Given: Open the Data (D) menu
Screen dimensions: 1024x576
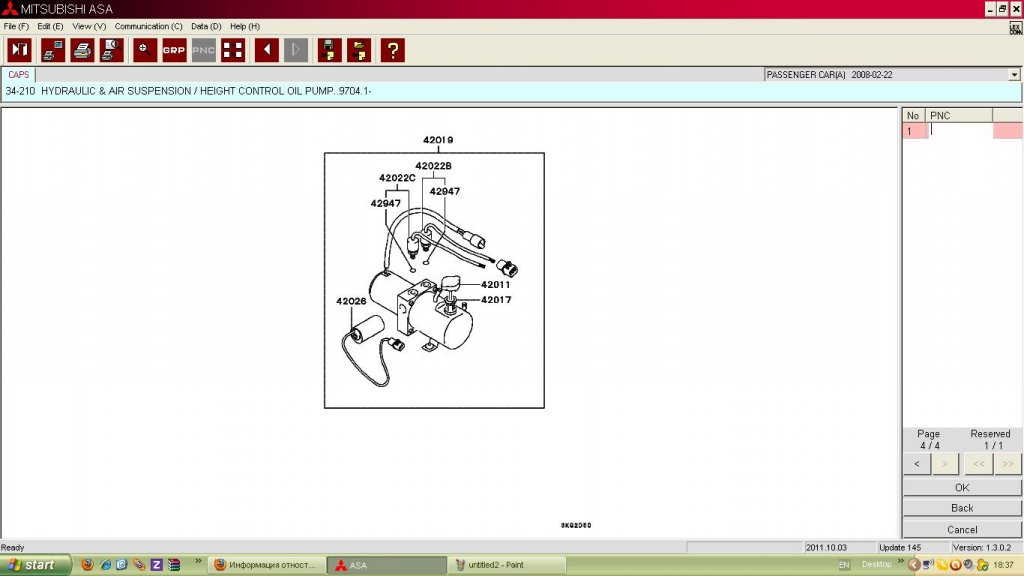Looking at the screenshot, I should click(206, 27).
